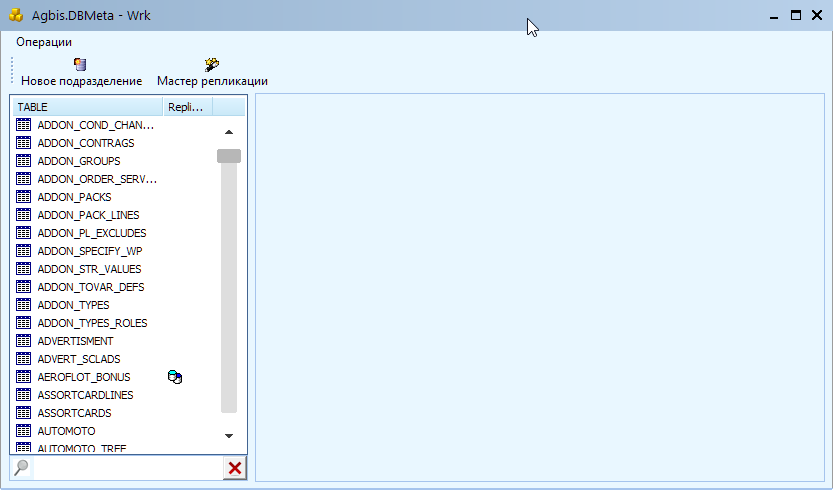Viewport: 833px width, 490px height.
Task: Select the ADDON_ORDER_SERV... table name
Action: click(x=97, y=179)
